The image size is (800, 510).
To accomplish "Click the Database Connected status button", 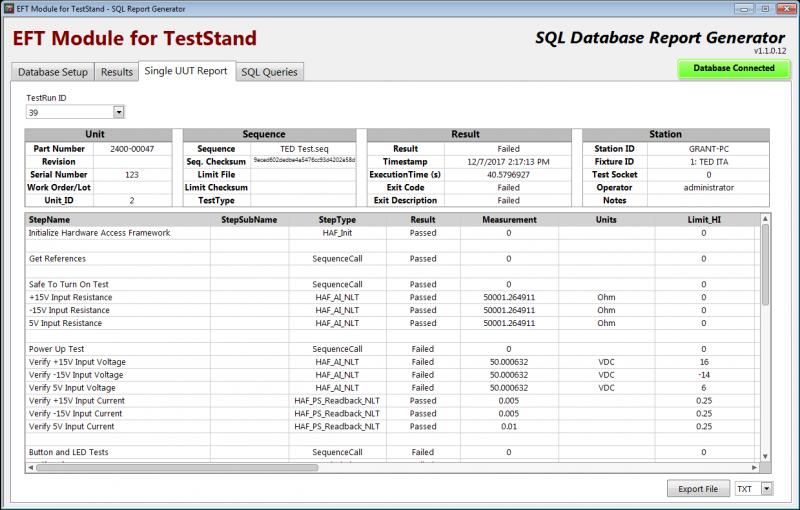I will (x=734, y=68).
